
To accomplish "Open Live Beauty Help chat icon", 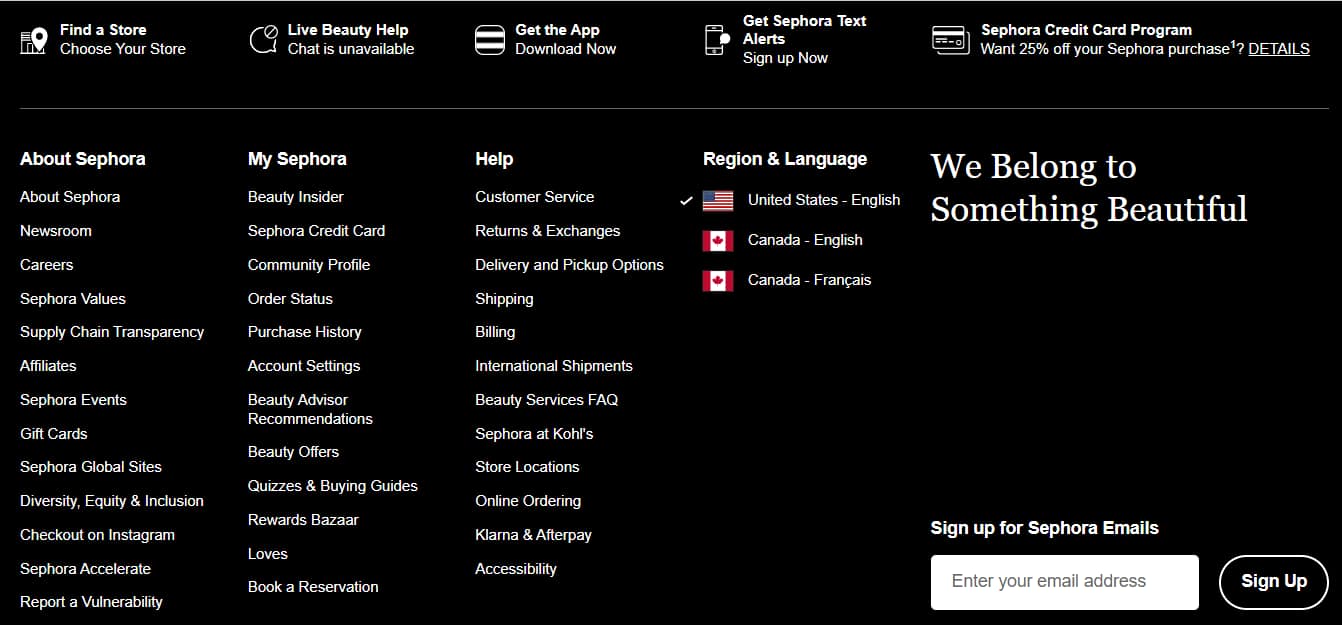I will coord(262,38).
